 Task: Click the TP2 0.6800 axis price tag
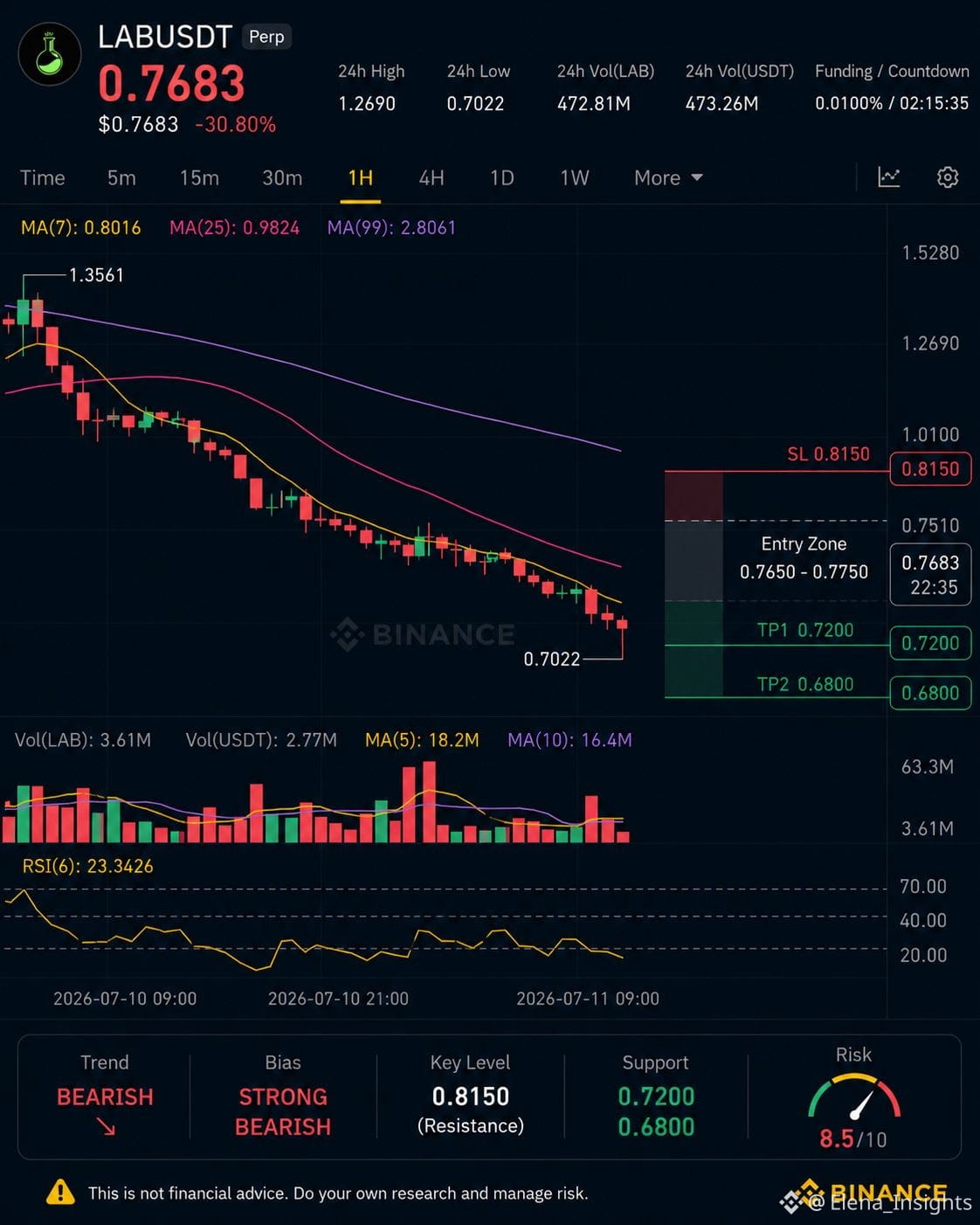pyautogui.click(x=930, y=693)
